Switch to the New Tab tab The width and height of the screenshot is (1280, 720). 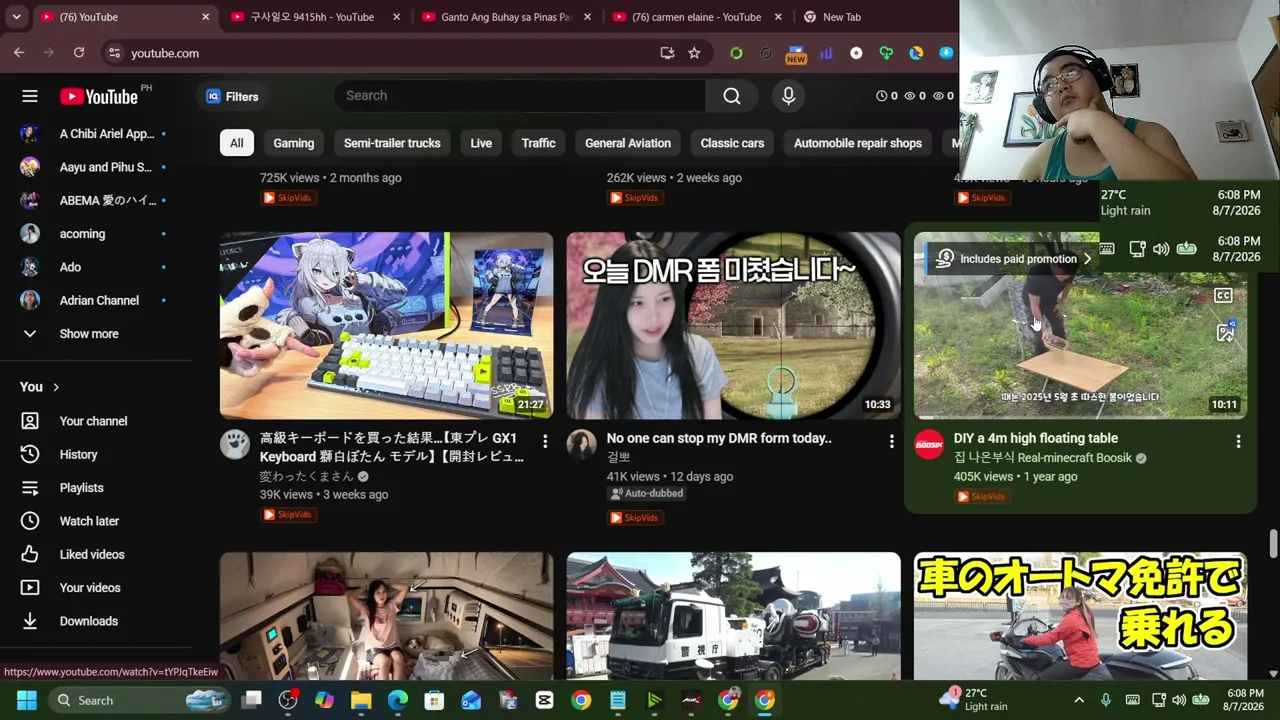(841, 17)
